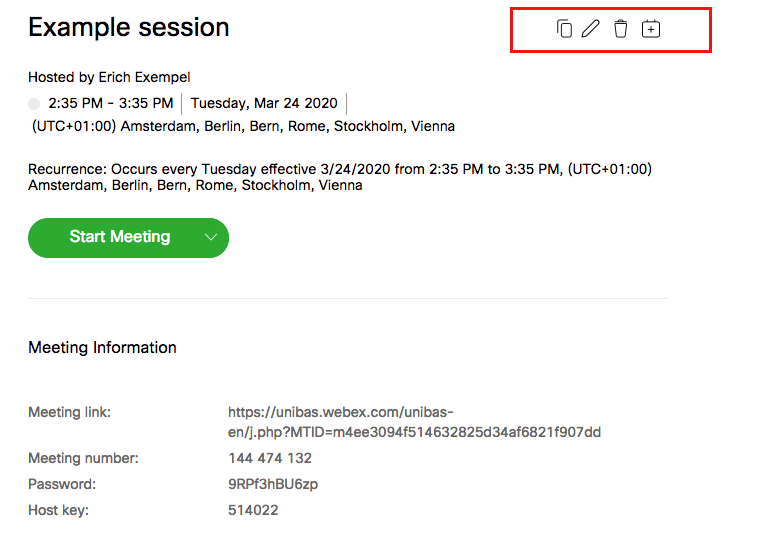Click the Meeting Information heading
The height and width of the screenshot is (541, 780).
[102, 348]
